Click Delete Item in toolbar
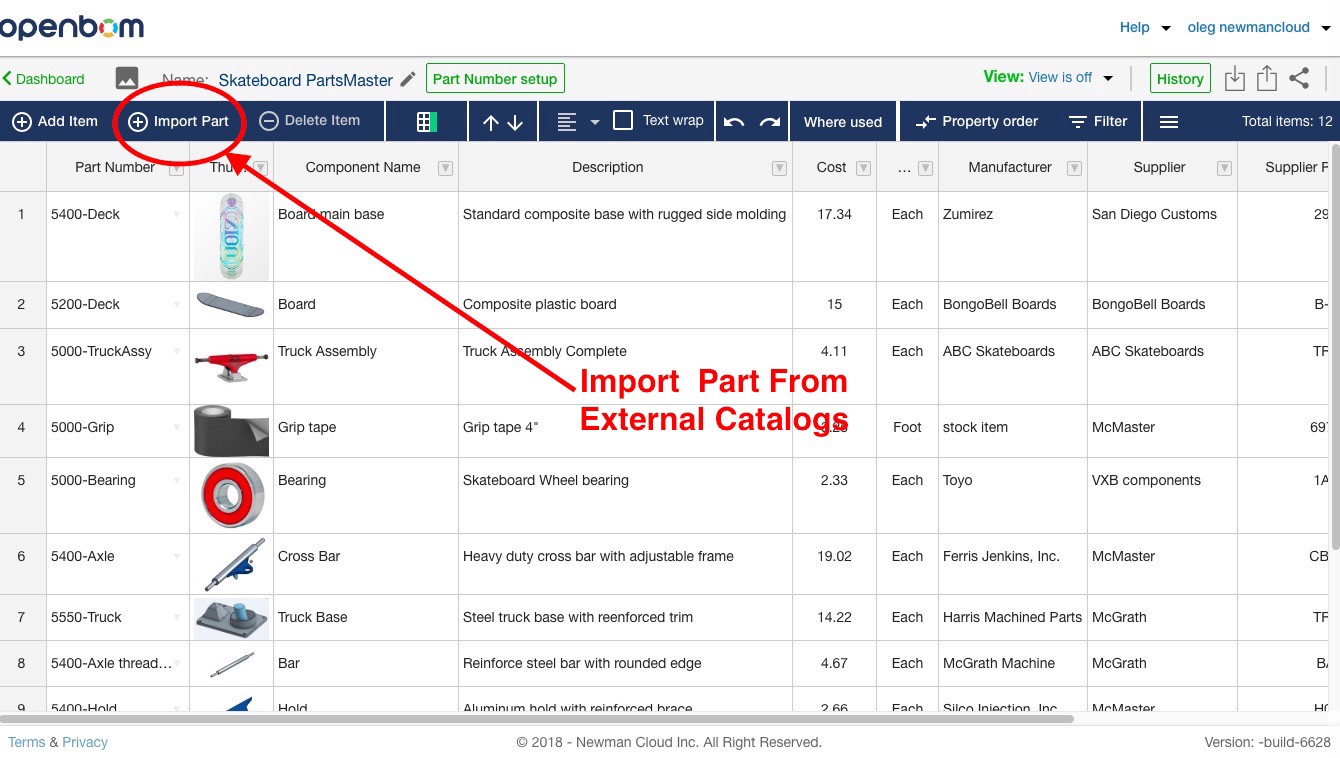1340x758 pixels. tap(309, 120)
